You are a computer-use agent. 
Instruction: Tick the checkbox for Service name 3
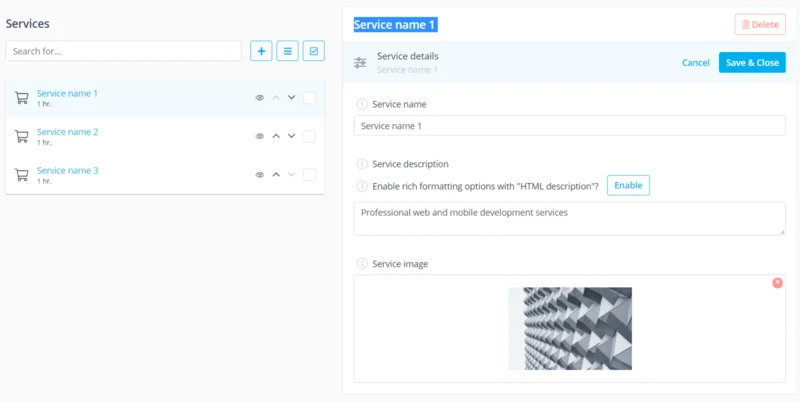(x=309, y=175)
